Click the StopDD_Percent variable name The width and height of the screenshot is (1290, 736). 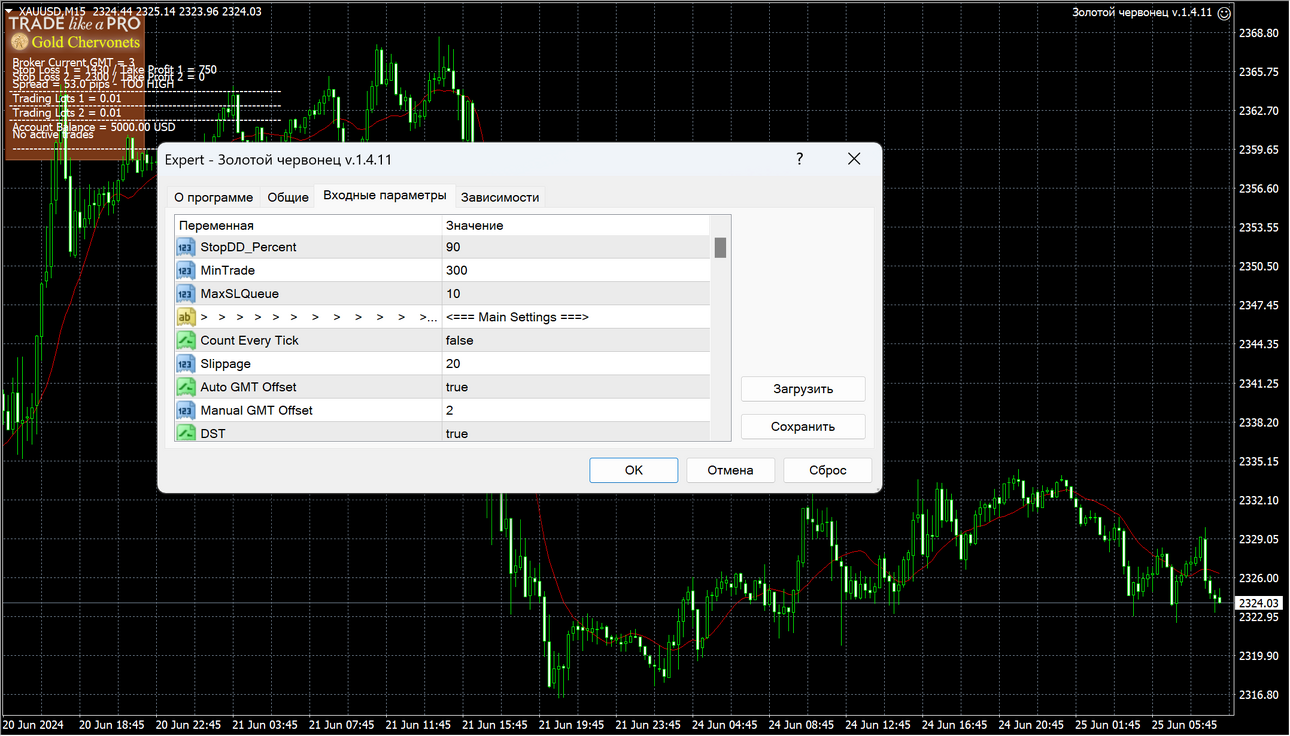[x=248, y=247]
